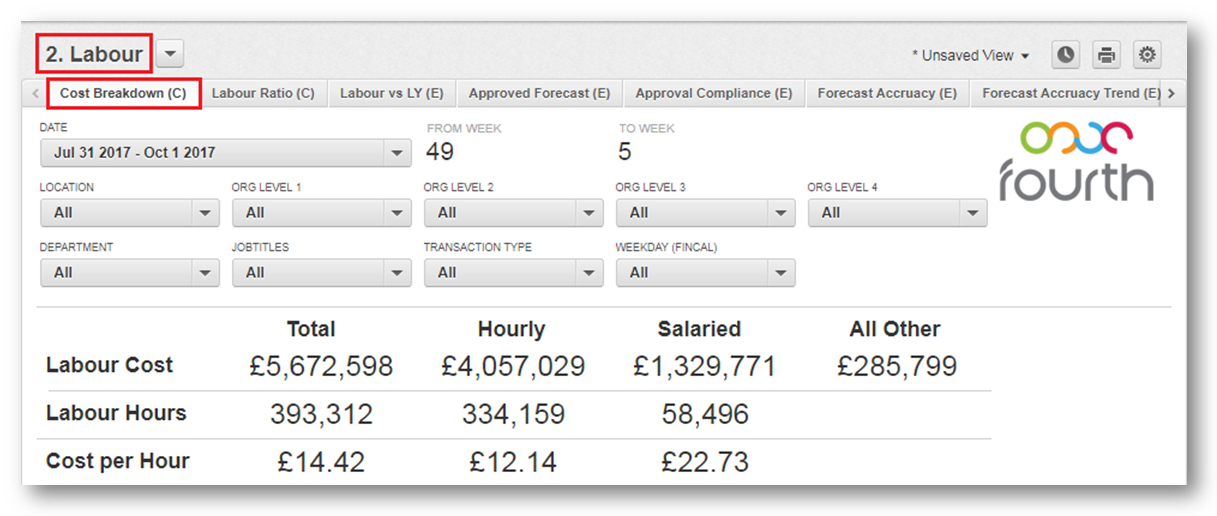1217x516 pixels.
Task: Open the settings gear icon
Action: [x=1147, y=55]
